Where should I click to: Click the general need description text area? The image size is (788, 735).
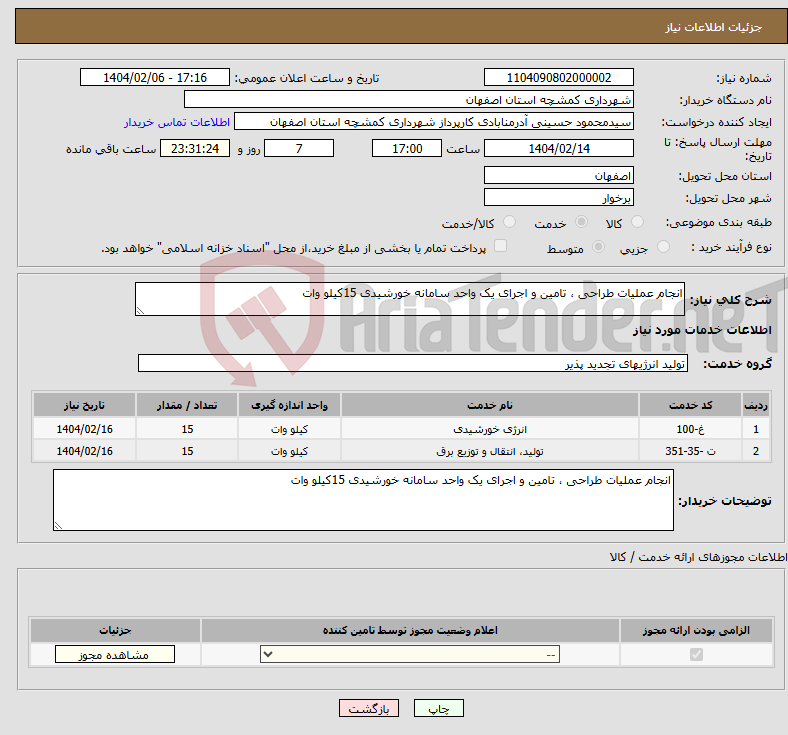[410, 299]
